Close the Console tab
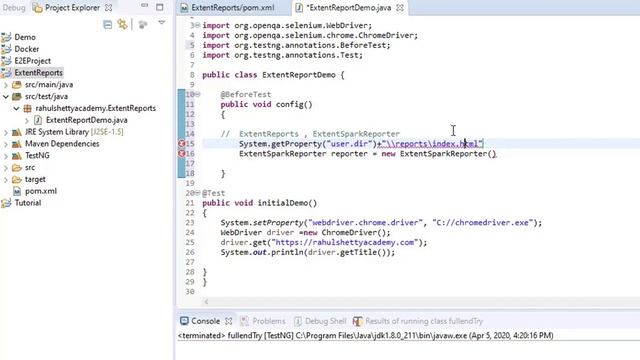Viewport: 640px width, 360px height. coord(229,321)
